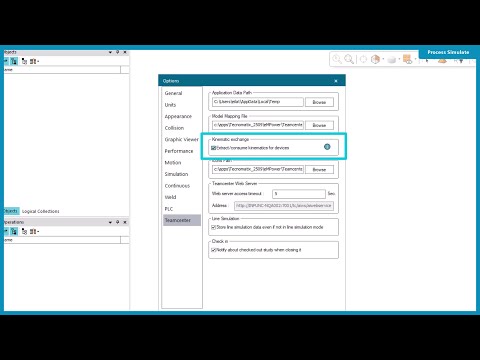
Task: Select the Performance options category
Action: (x=179, y=151)
